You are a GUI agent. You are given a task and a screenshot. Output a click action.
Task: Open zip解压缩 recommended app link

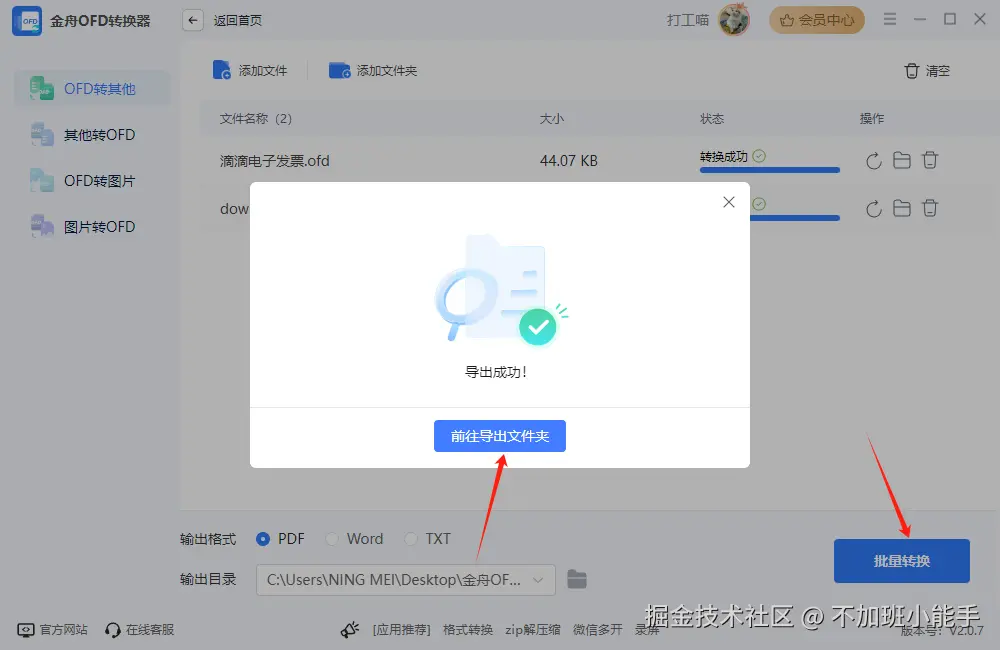(533, 630)
